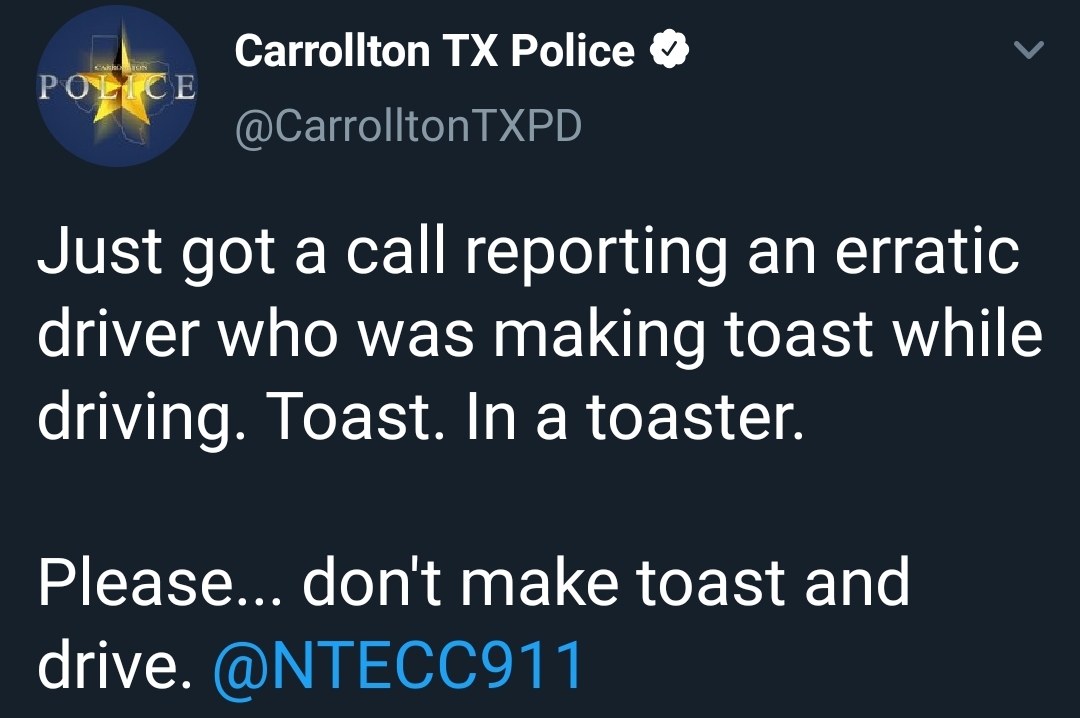This screenshot has width=1080, height=718.
Task: Click the blue verified checkmark badge
Action: (x=667, y=51)
